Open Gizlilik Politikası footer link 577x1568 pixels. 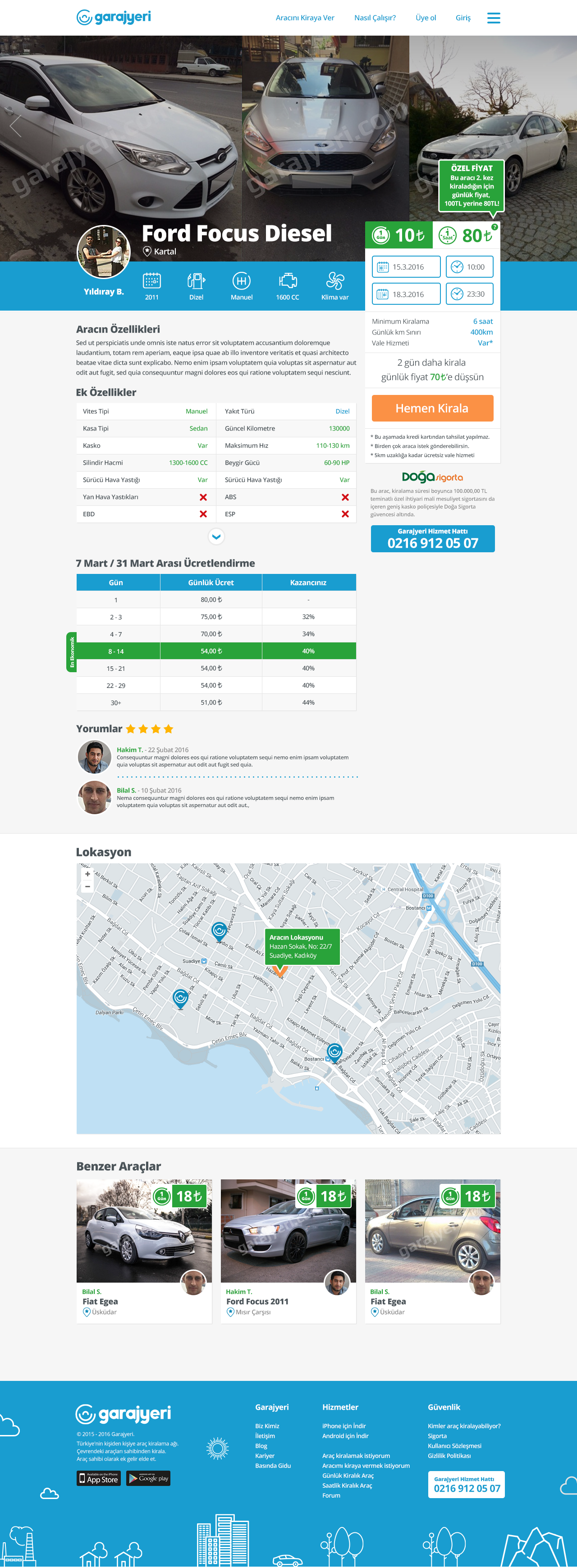[449, 1455]
